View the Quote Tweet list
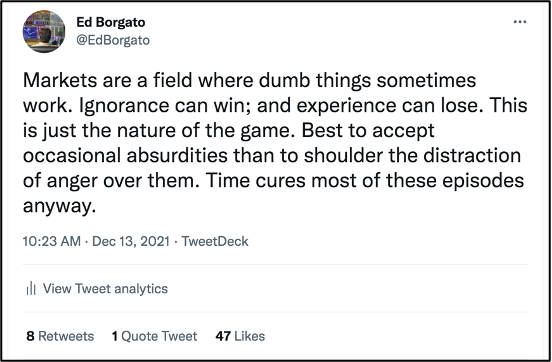This screenshot has width=552, height=362. pyautogui.click(x=154, y=336)
